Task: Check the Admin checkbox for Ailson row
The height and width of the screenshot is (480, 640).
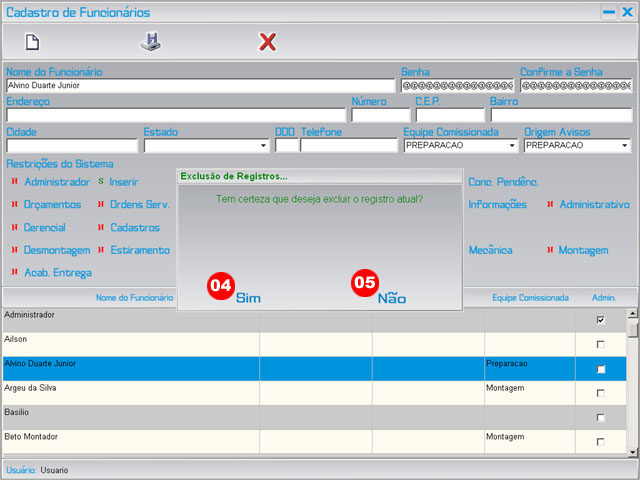Action: click(600, 344)
